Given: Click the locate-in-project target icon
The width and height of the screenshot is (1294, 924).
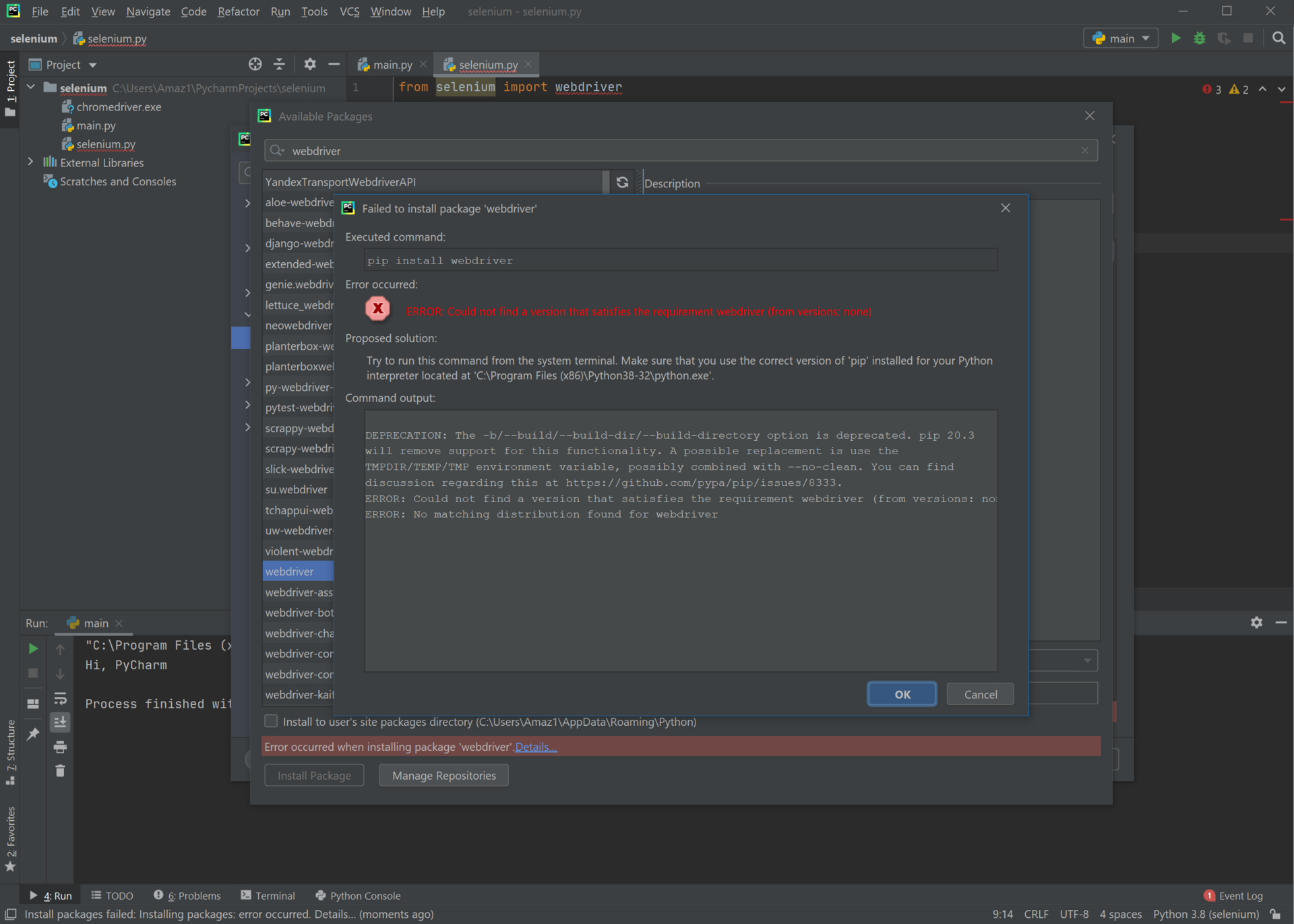Looking at the screenshot, I should tap(255, 64).
